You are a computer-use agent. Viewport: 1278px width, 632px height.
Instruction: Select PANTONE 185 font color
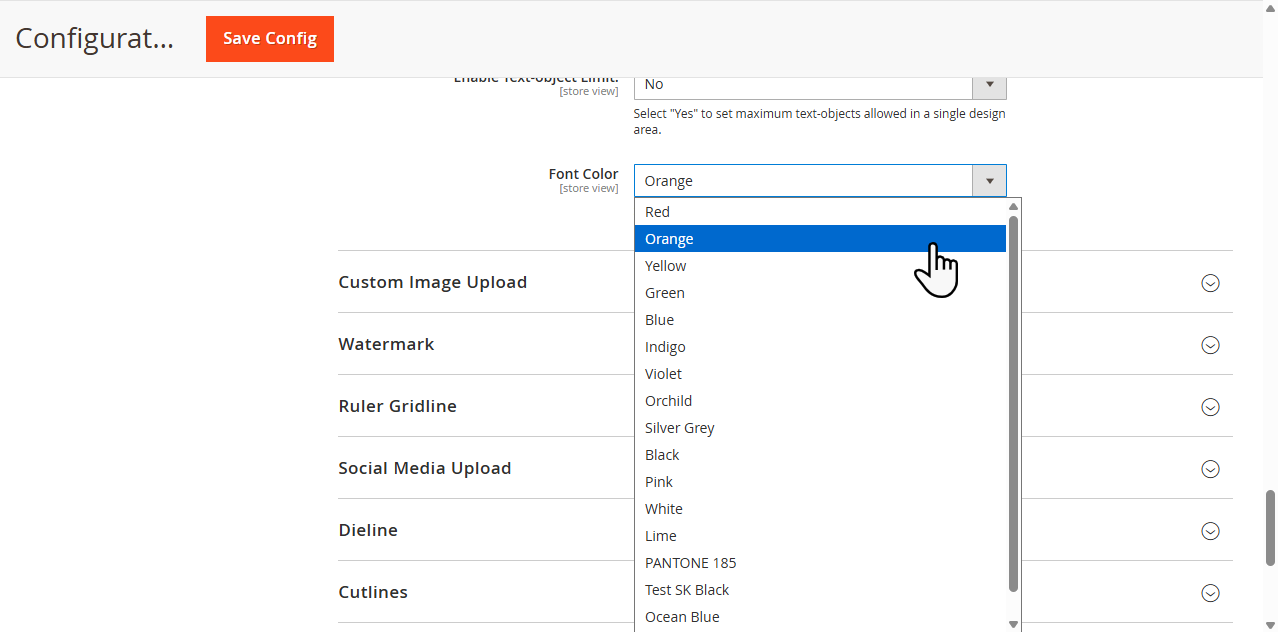tap(690, 563)
